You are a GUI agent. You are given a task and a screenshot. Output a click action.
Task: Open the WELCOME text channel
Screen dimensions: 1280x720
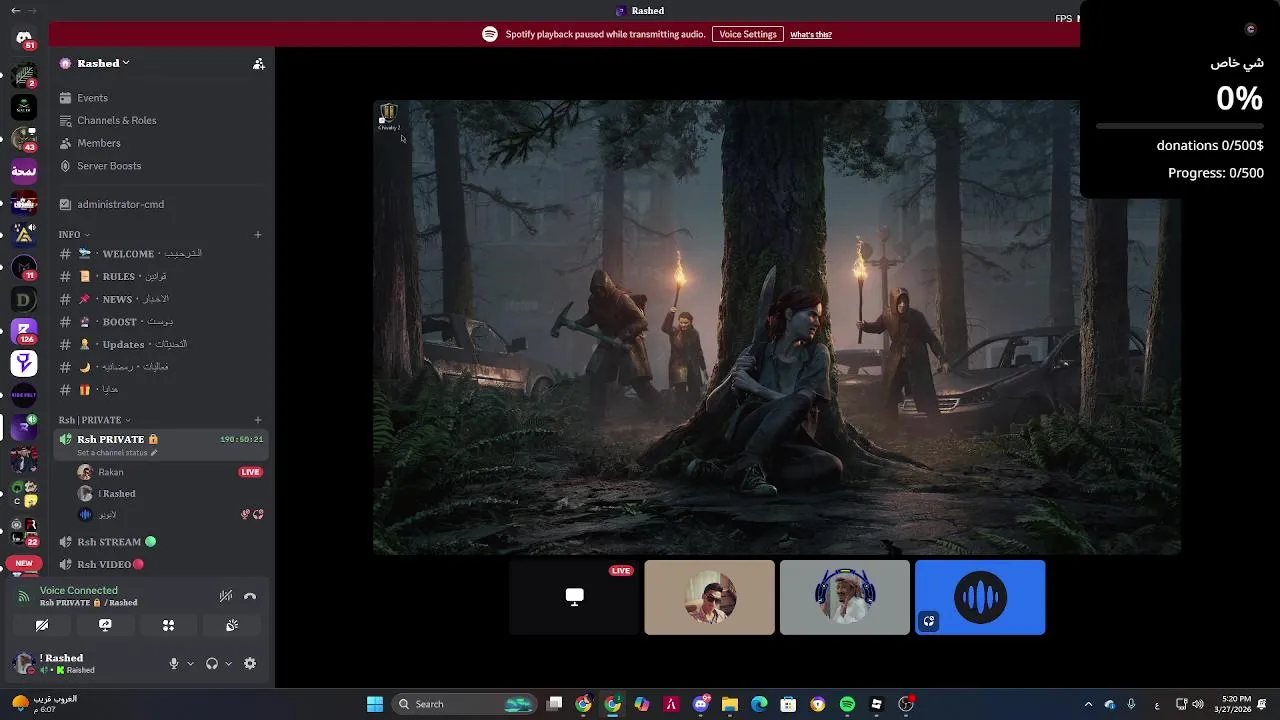click(162, 254)
